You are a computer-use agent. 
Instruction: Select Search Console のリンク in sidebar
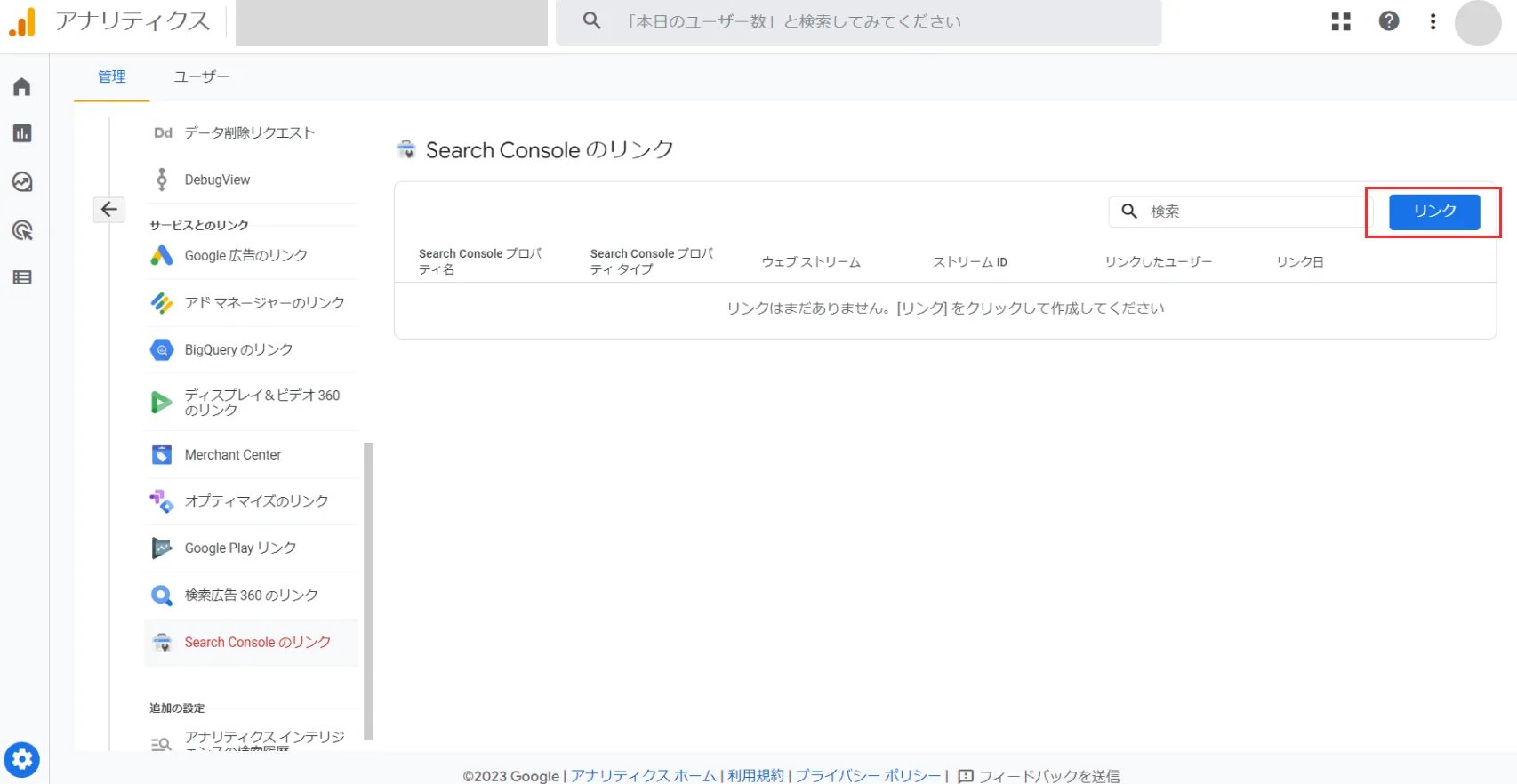click(252, 642)
